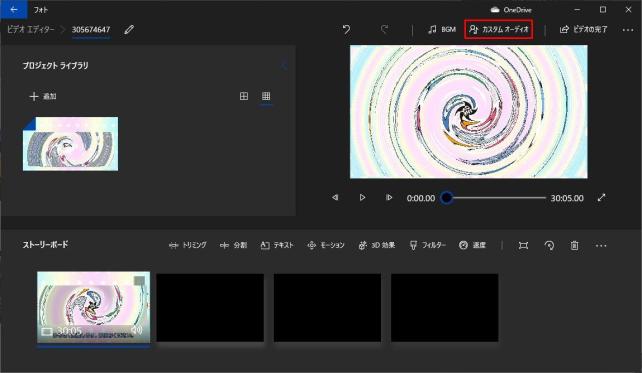This screenshot has height=373, width=642.
Task: Open the モーション motion tool
Action: click(326, 245)
